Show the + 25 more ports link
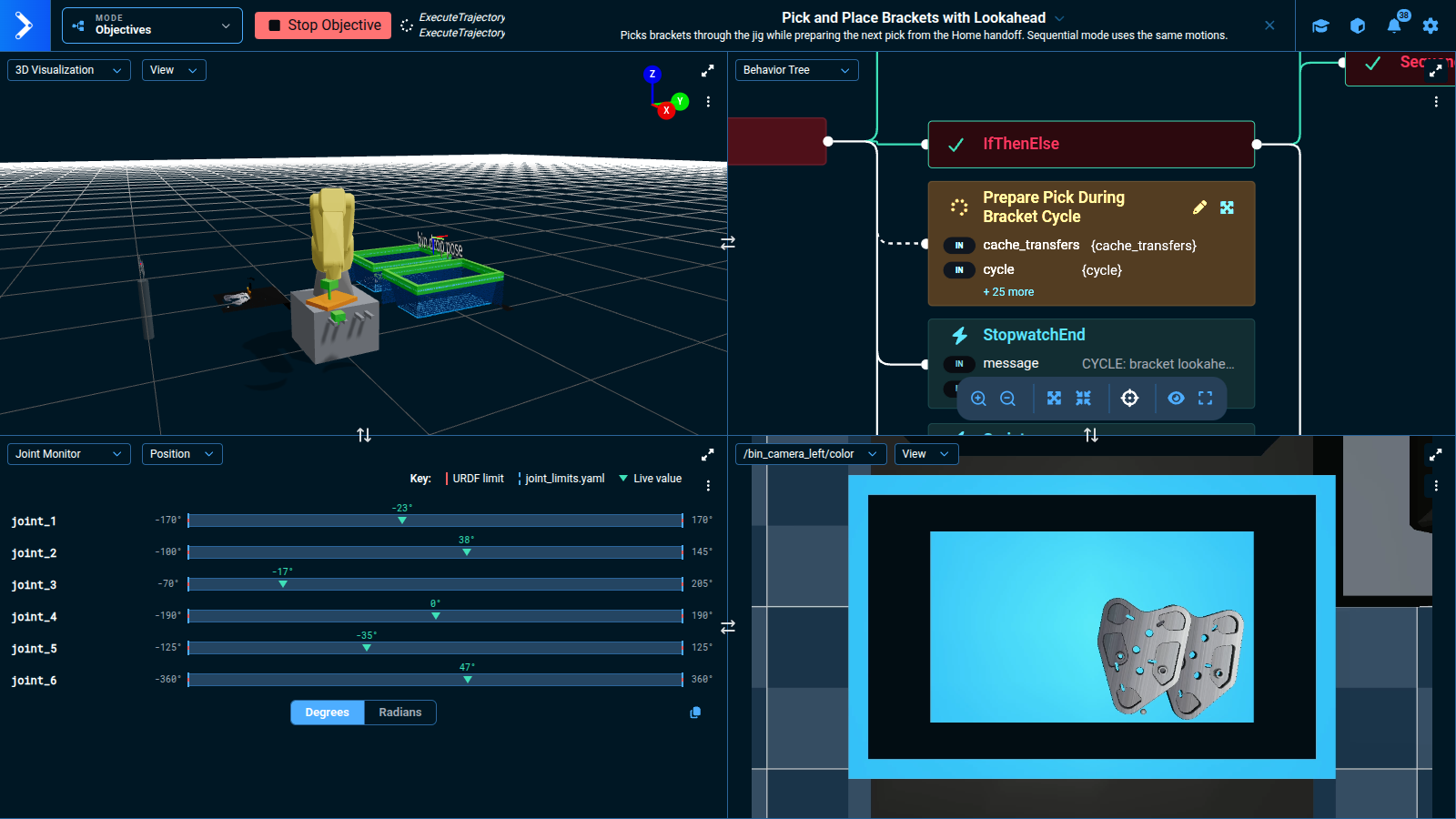The height and width of the screenshot is (819, 1456). pyautogui.click(x=1008, y=292)
